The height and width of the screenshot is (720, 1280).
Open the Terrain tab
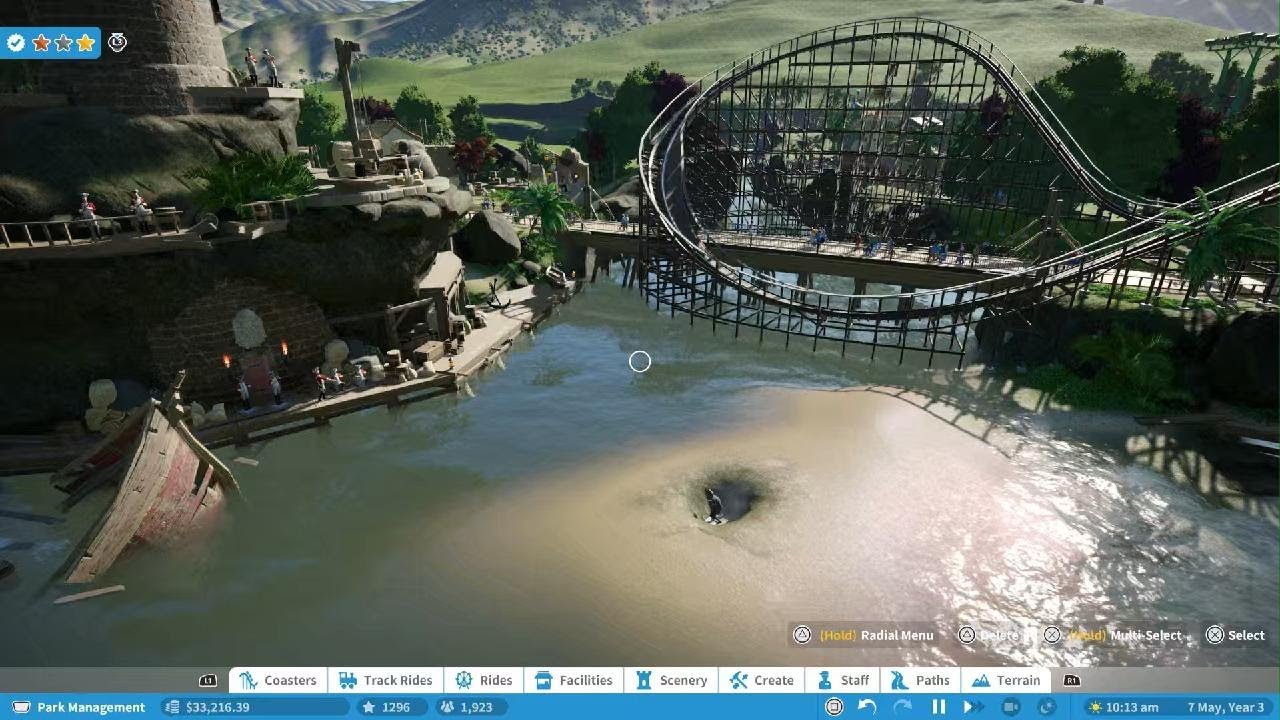coord(1006,680)
